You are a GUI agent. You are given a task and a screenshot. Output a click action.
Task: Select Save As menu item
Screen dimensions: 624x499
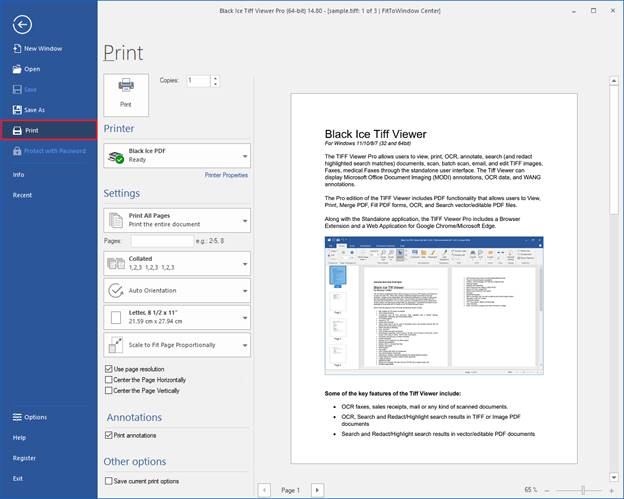[49, 110]
